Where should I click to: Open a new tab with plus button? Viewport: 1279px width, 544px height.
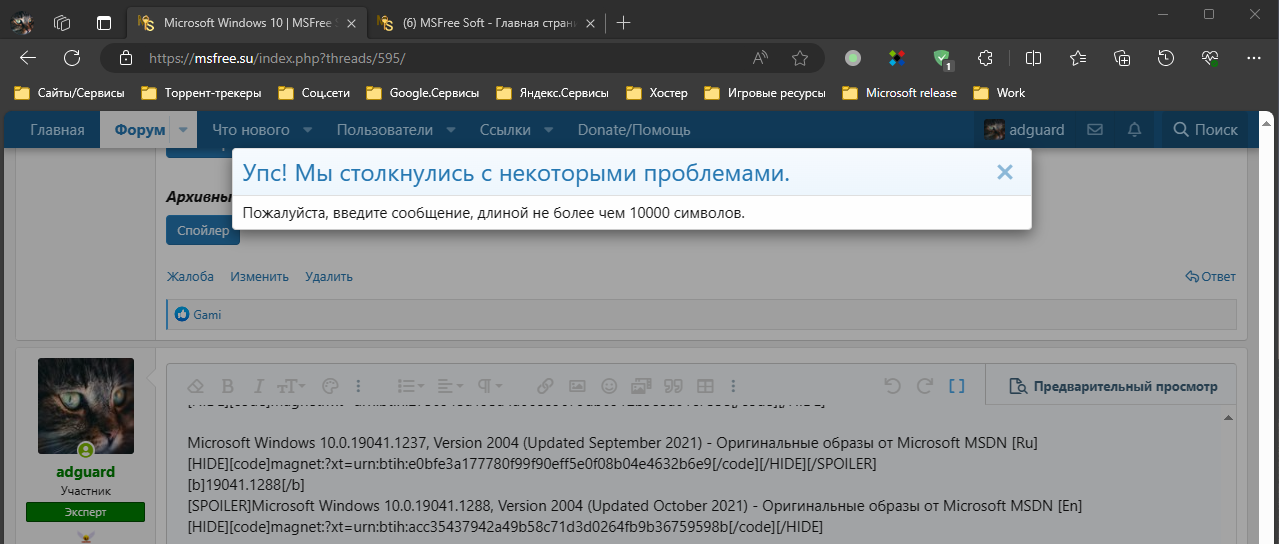coord(623,22)
